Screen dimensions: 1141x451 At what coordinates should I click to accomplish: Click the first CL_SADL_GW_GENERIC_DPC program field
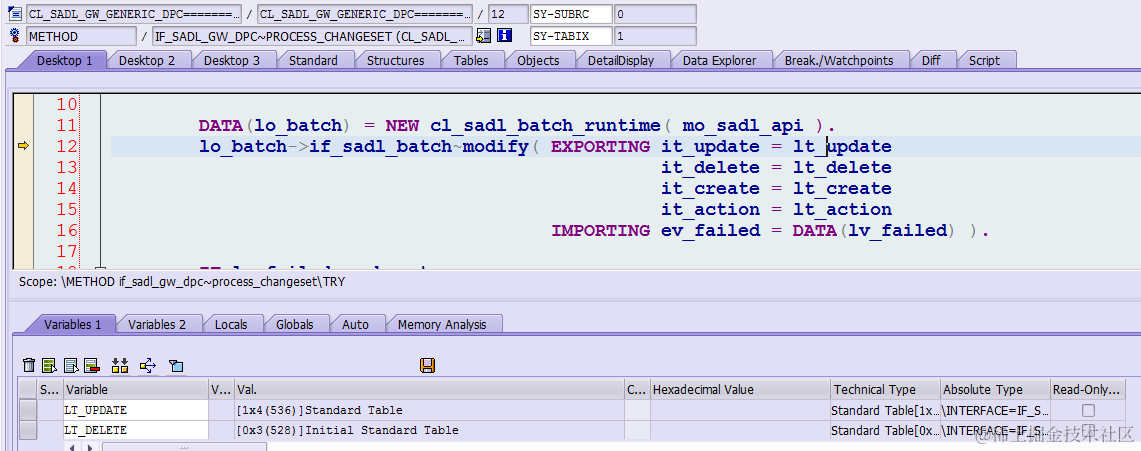[134, 14]
